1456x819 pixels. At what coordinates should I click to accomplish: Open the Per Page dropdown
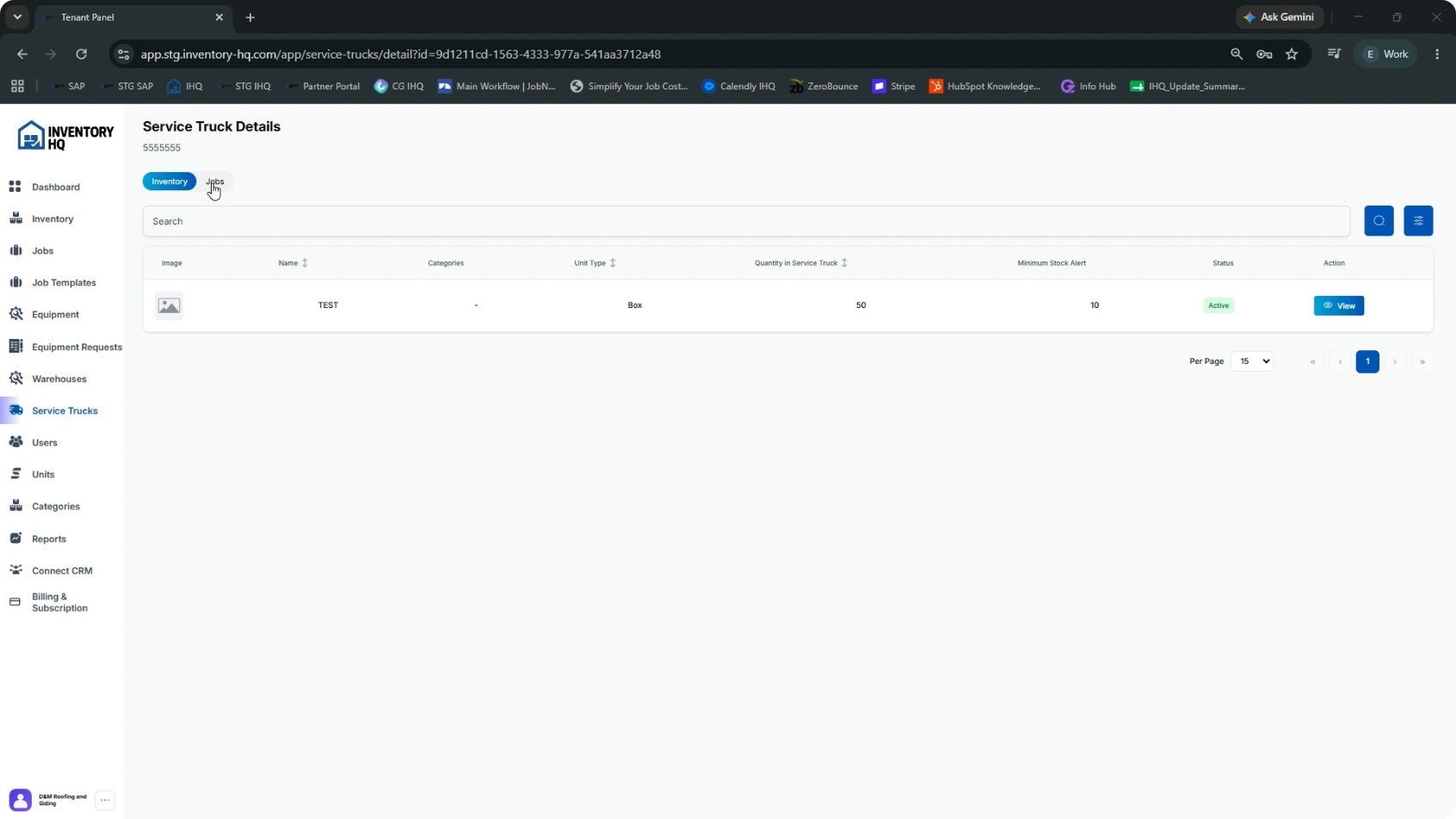[x=1252, y=361]
